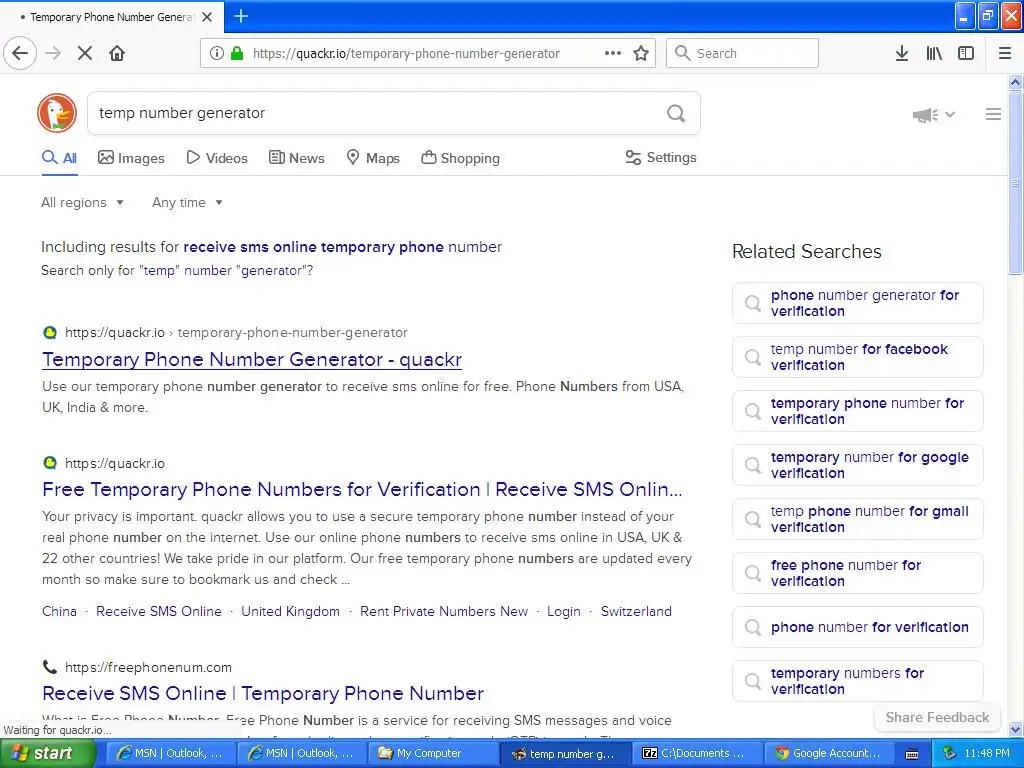This screenshot has height=768, width=1024.
Task: Switch to the Images tab
Action: (x=131, y=157)
